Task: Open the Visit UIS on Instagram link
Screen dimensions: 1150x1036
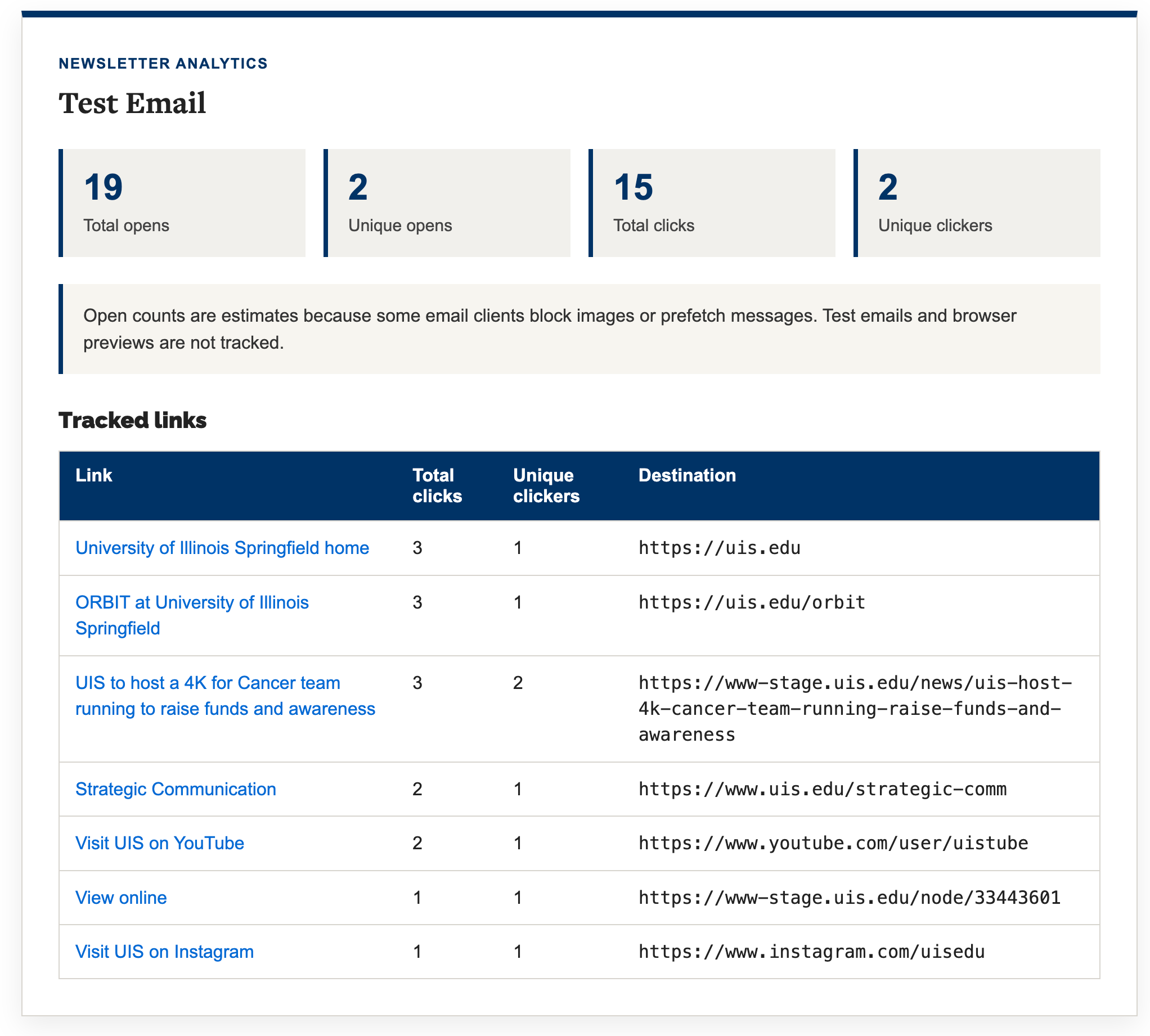Action: (164, 952)
